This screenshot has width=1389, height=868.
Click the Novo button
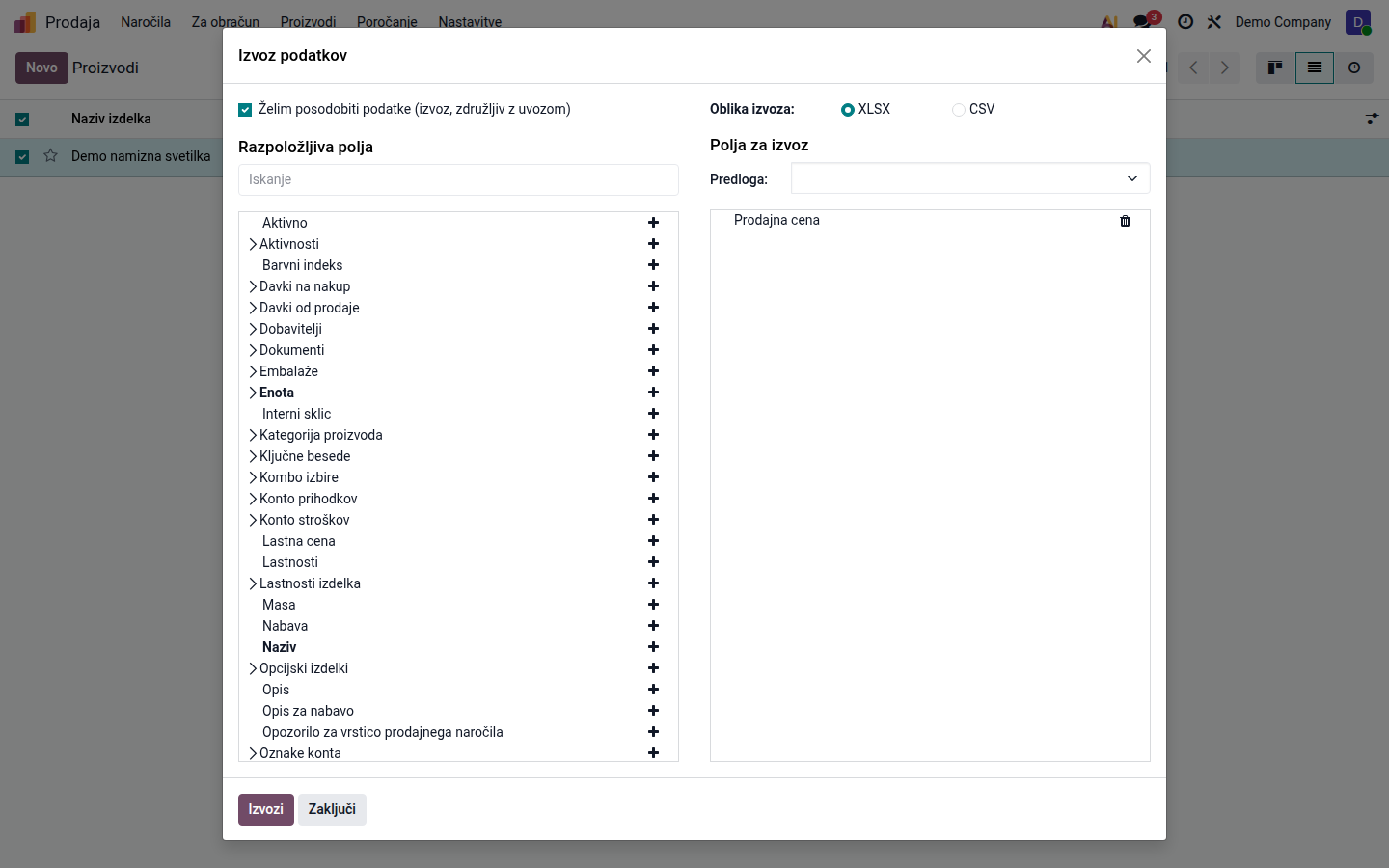coord(41,68)
